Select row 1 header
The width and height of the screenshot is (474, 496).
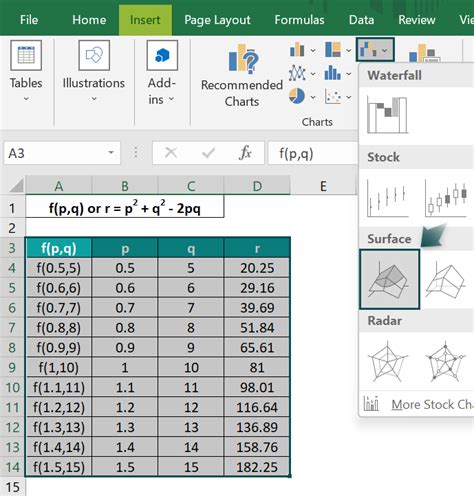pos(12,208)
